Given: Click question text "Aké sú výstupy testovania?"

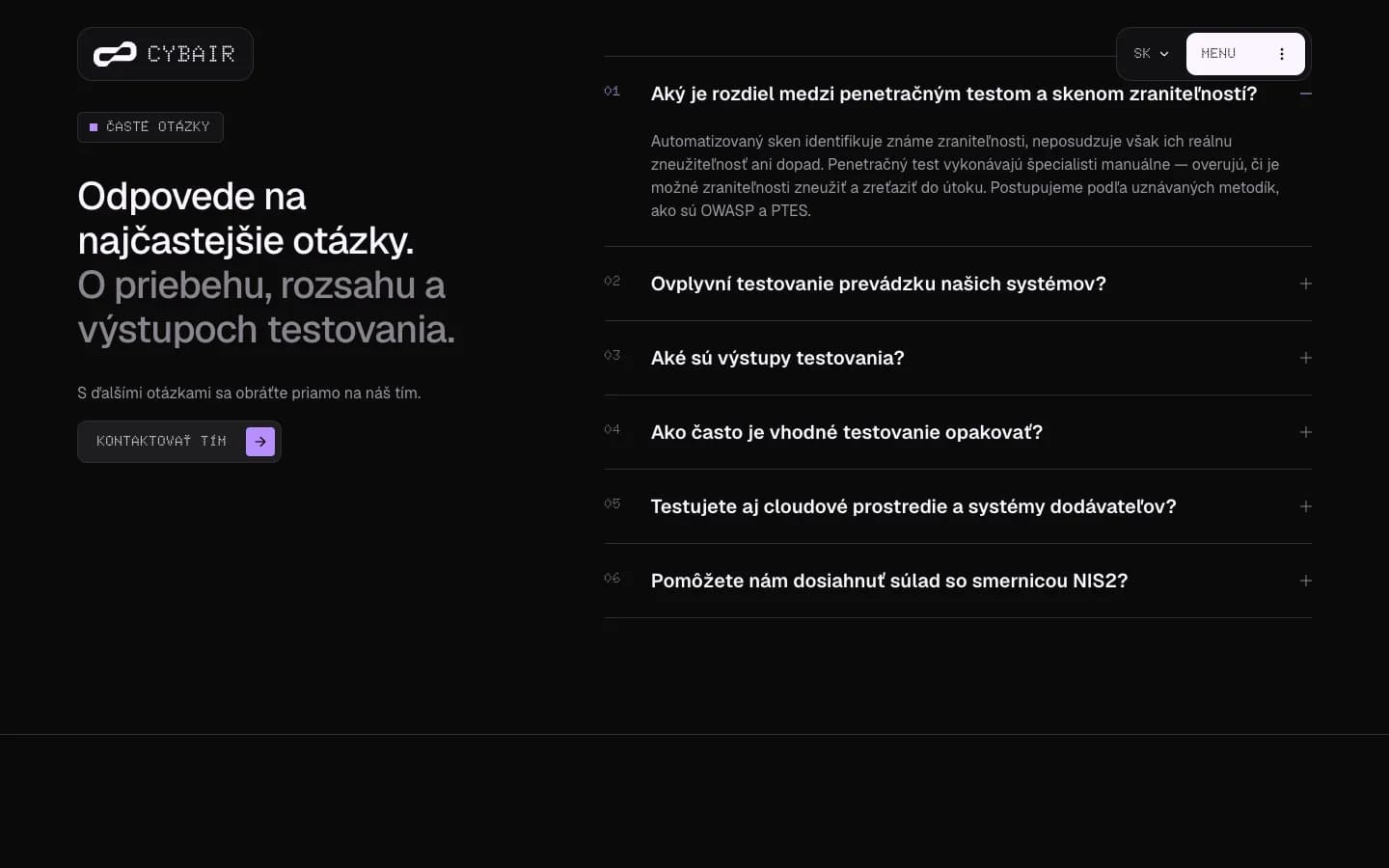Looking at the screenshot, I should tap(777, 358).
